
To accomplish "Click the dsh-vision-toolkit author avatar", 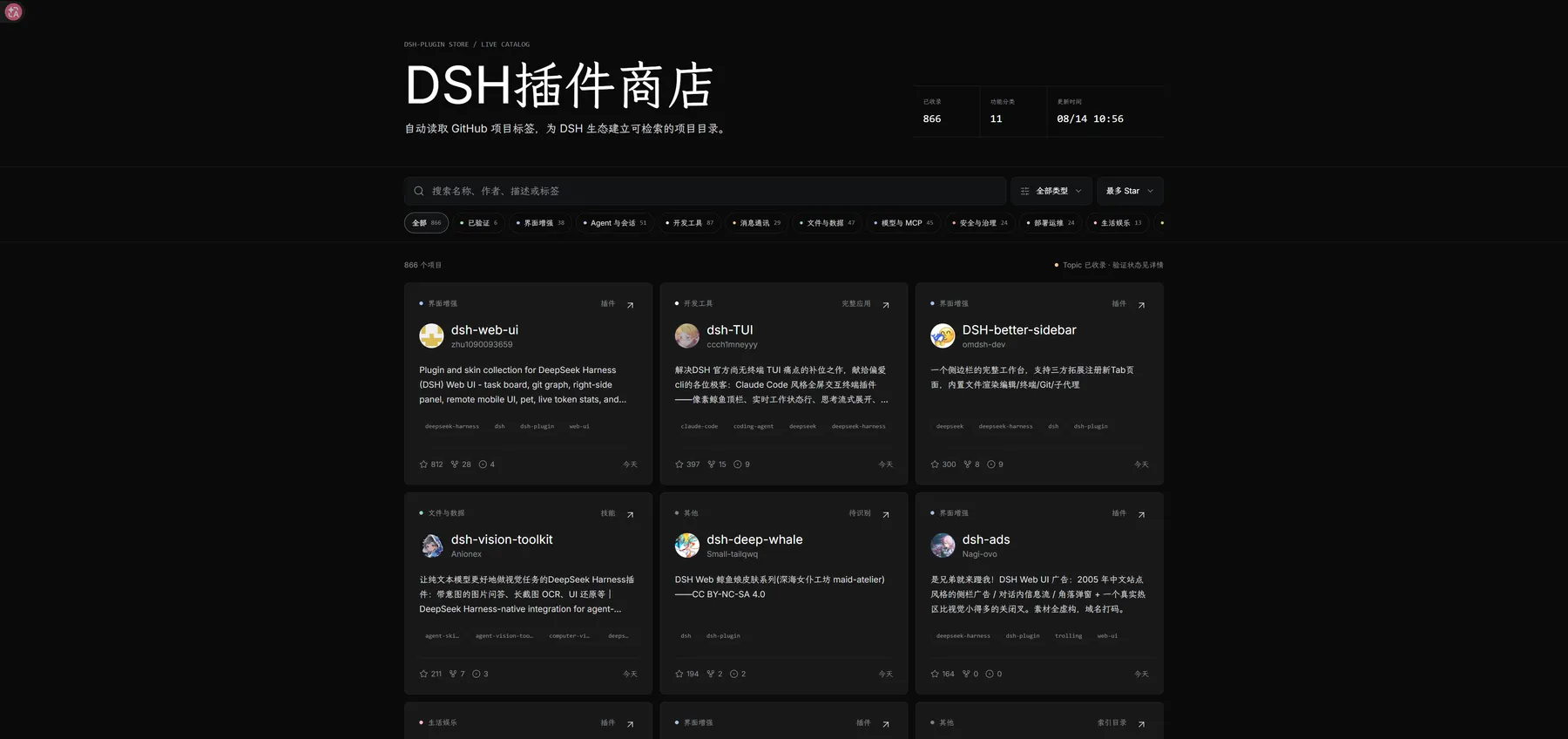I will click(431, 546).
